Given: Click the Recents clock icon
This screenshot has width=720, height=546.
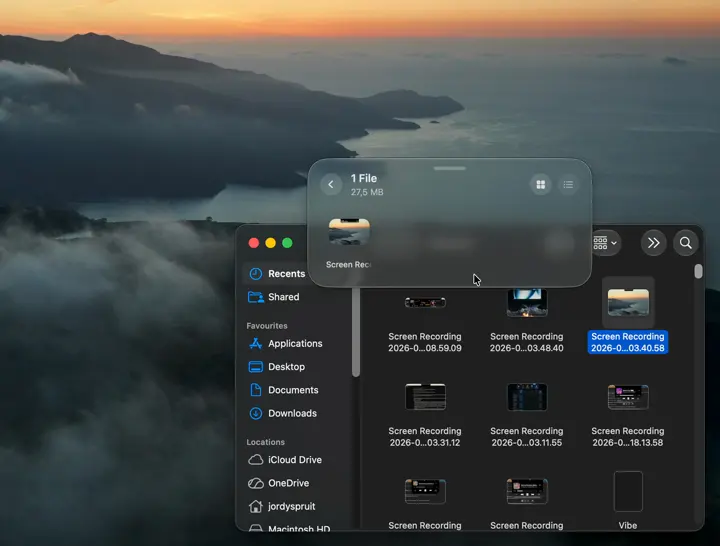Looking at the screenshot, I should [256, 274].
